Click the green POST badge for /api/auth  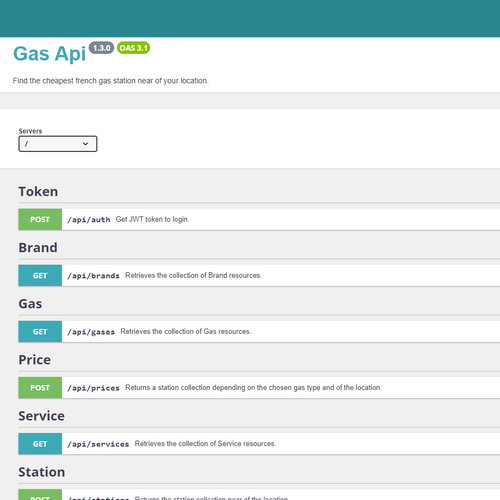(x=40, y=219)
